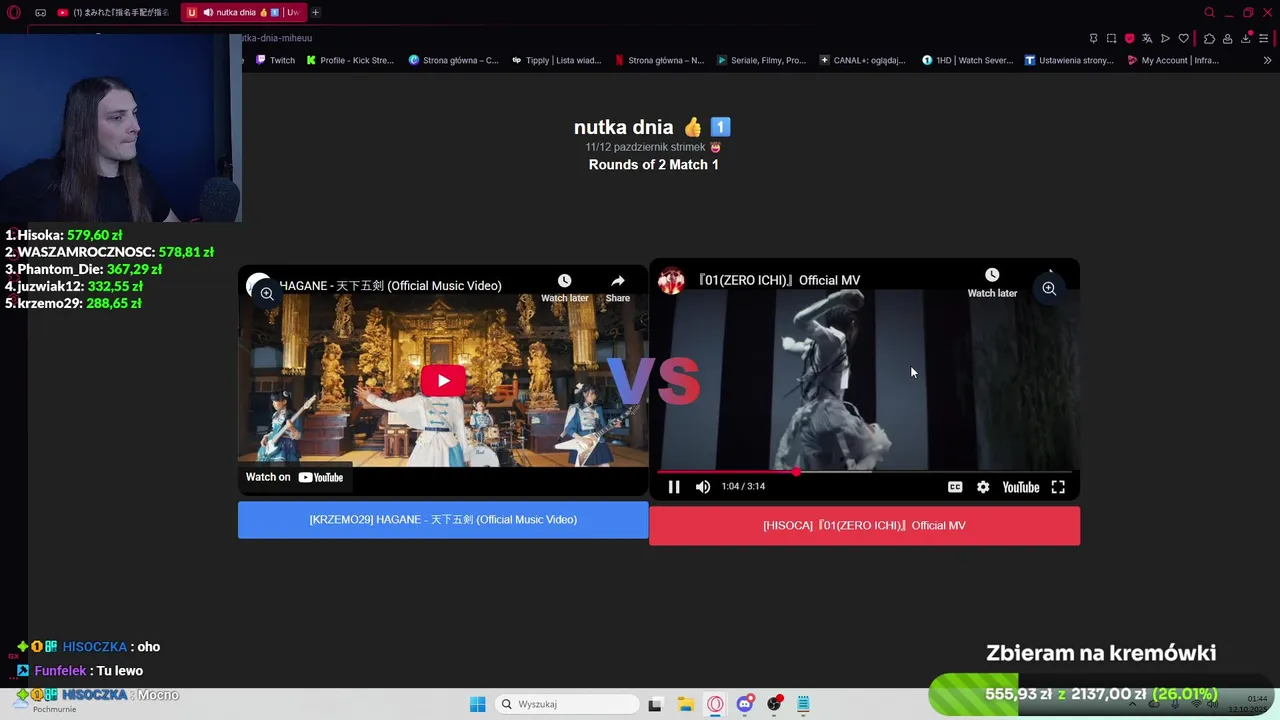This screenshot has height=720, width=1280.
Task: Toggle closed captions on ZERO ICHI video
Action: (955, 487)
